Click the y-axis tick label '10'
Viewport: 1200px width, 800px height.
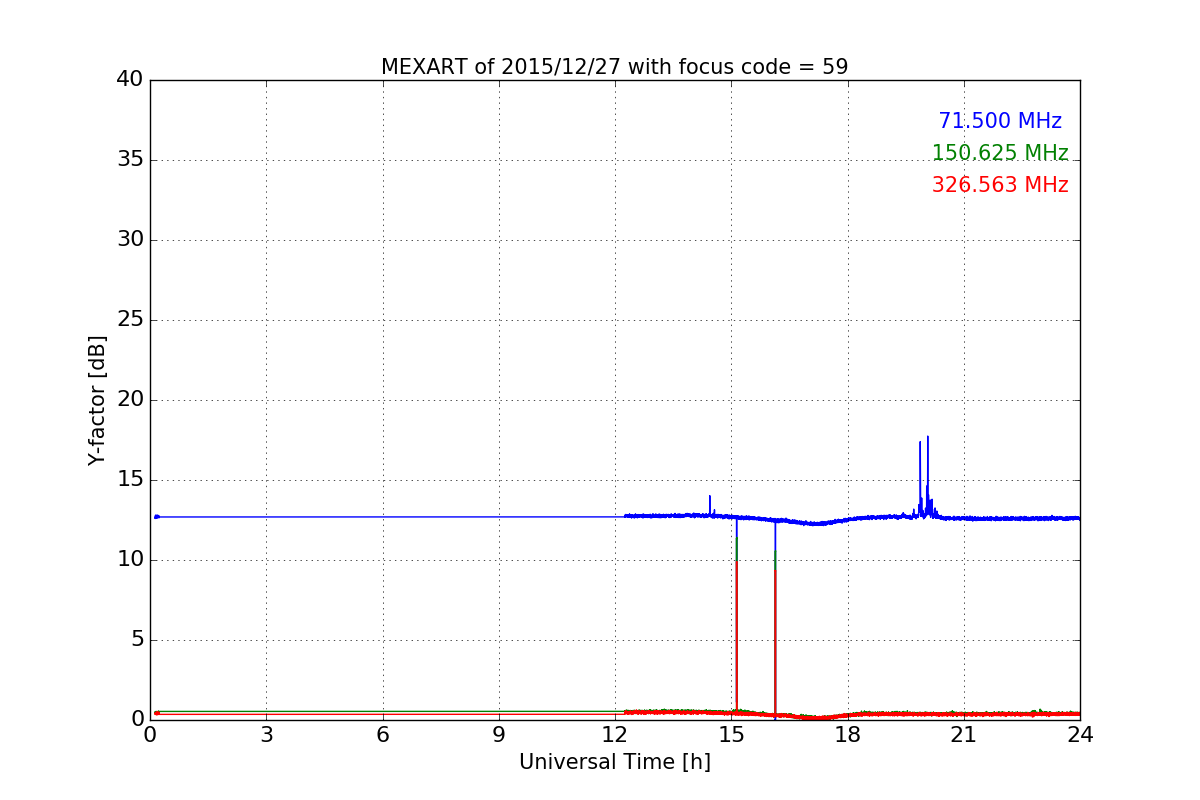[x=130, y=559]
